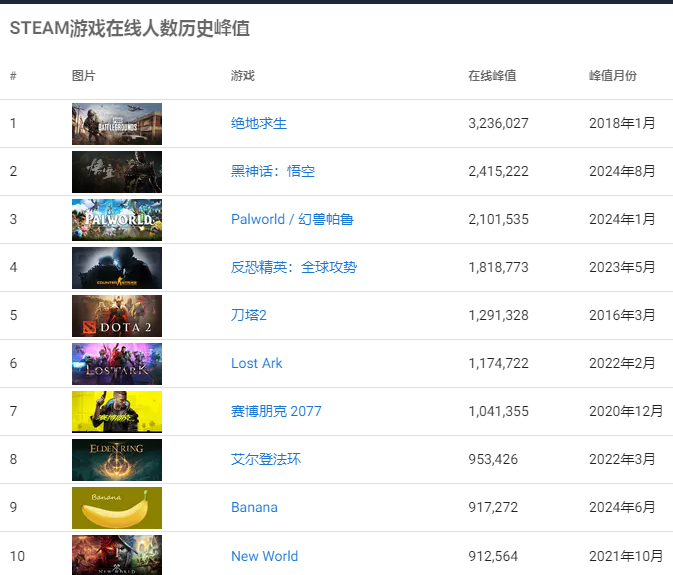
Task: Click the date 2023年5月
Action: pyautogui.click(x=622, y=267)
